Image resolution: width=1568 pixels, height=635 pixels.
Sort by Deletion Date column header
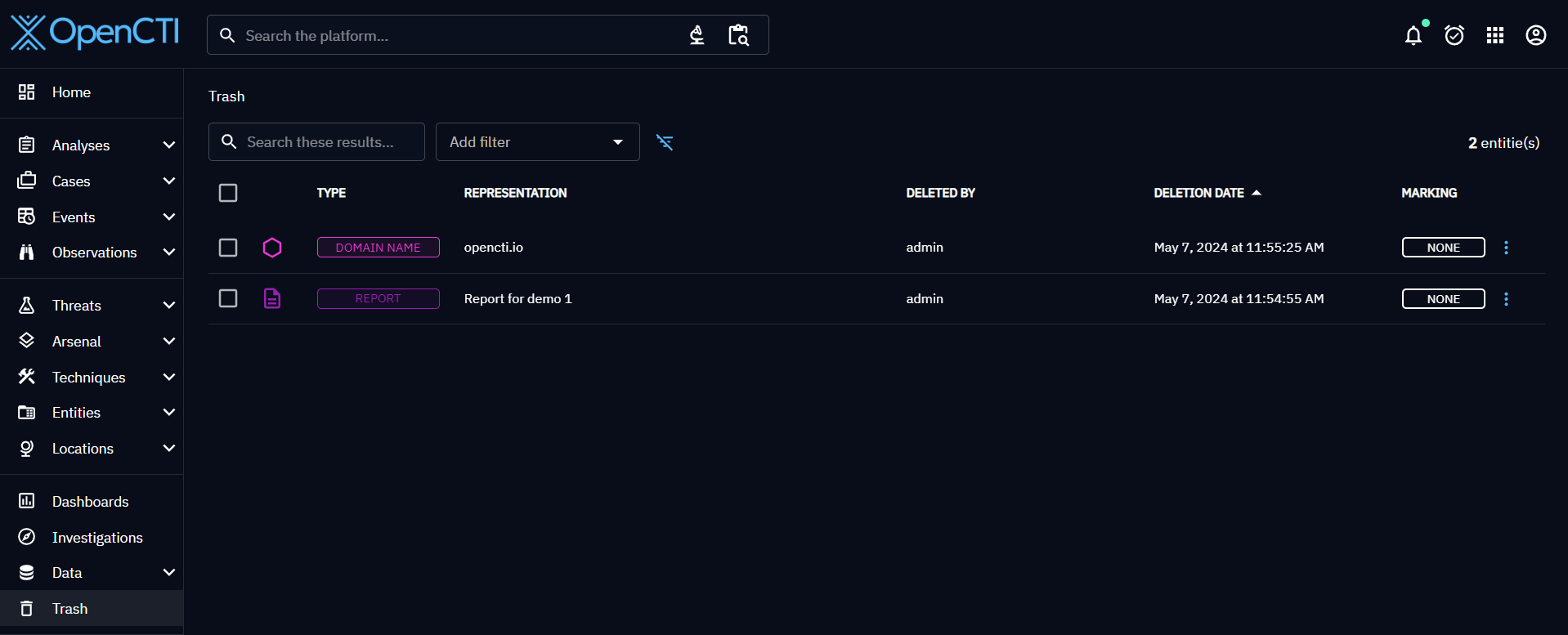(1198, 193)
